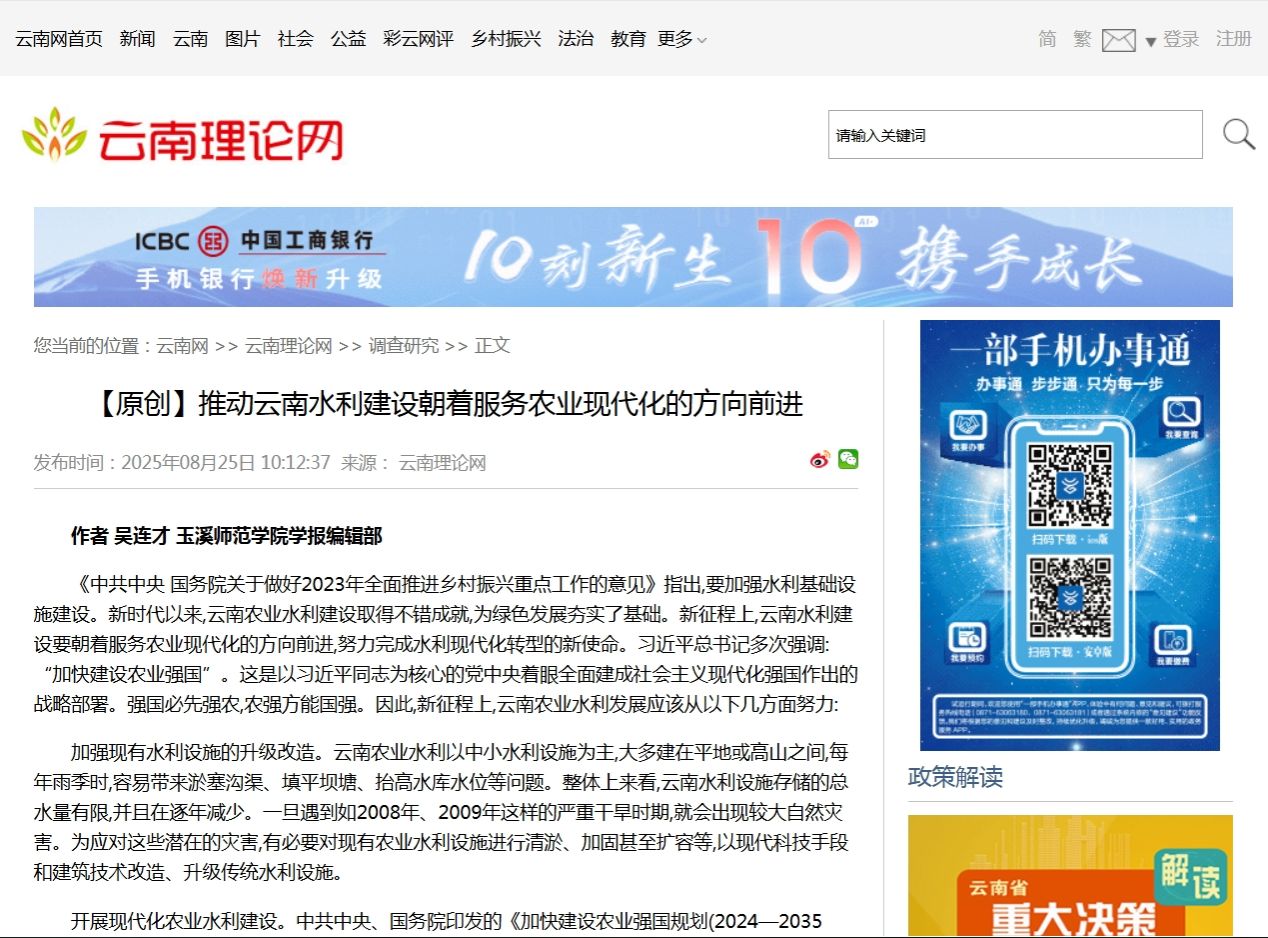Click the 云南理论网 site logo

pyautogui.click(x=183, y=135)
